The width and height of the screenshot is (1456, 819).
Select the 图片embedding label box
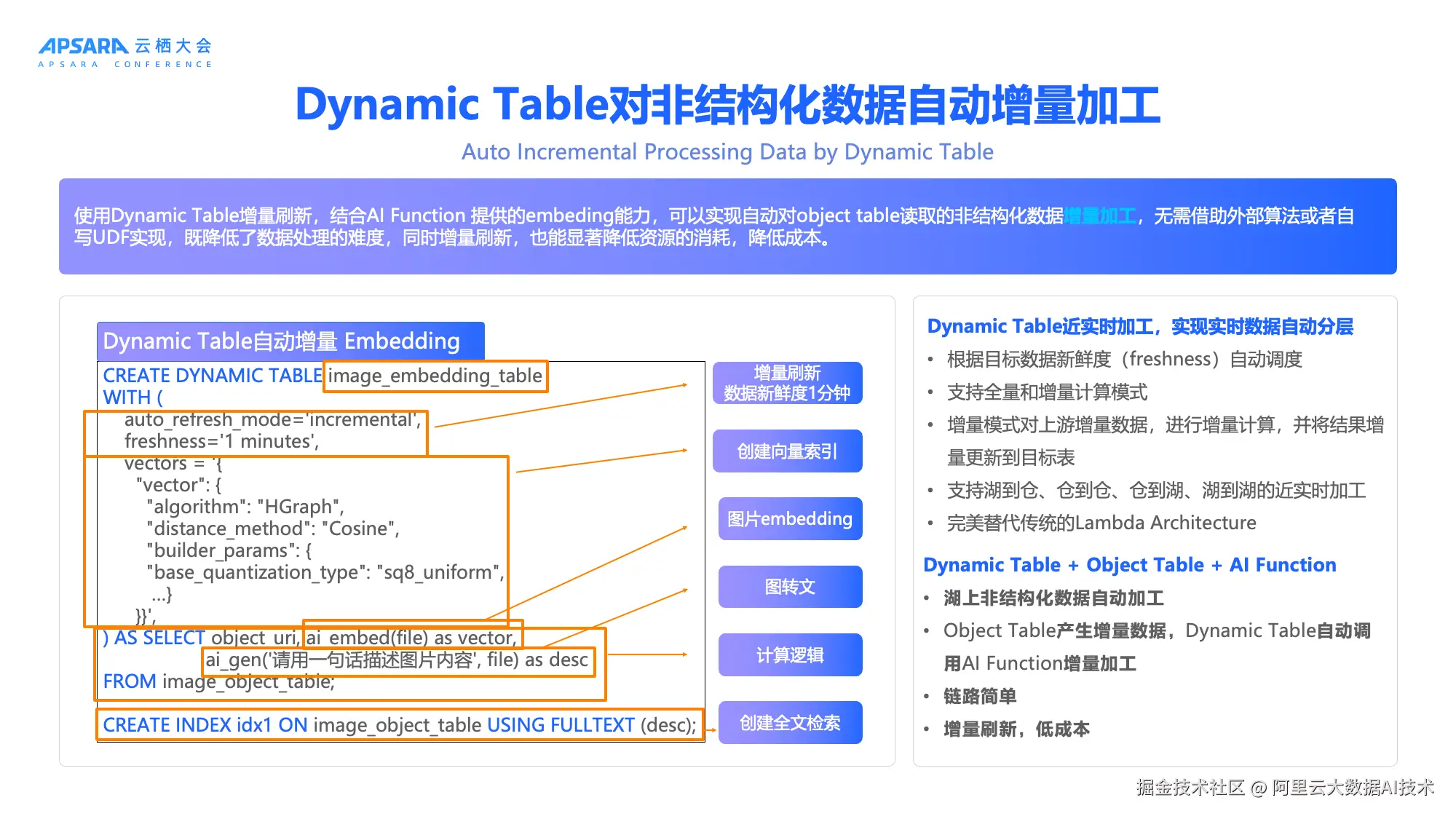[790, 519]
